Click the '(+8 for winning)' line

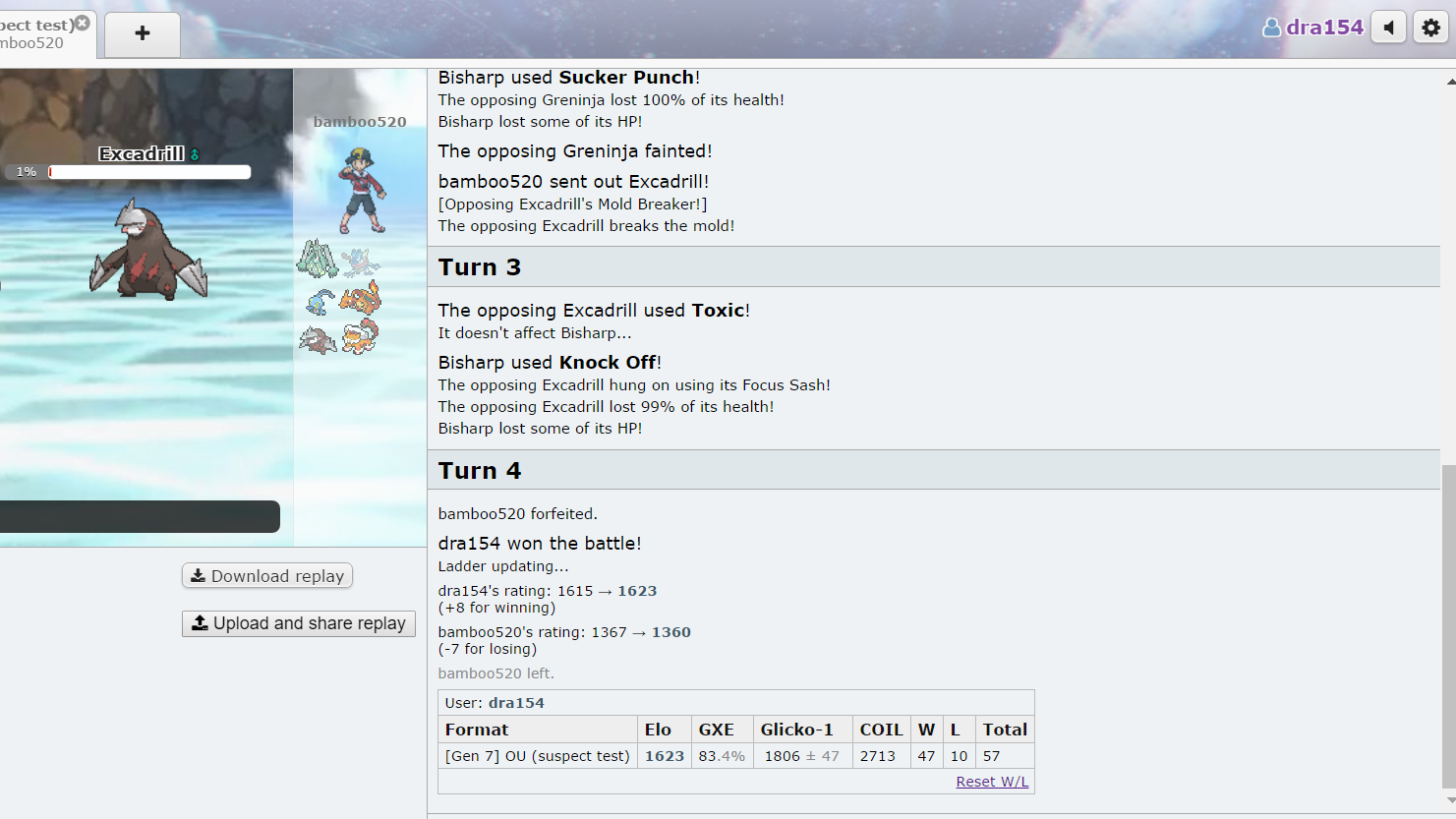point(496,608)
